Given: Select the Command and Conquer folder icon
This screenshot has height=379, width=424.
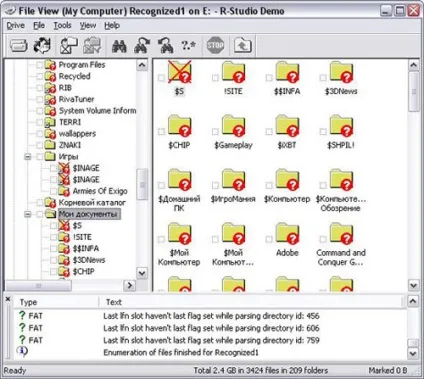Looking at the screenshot, I should 341,234.
